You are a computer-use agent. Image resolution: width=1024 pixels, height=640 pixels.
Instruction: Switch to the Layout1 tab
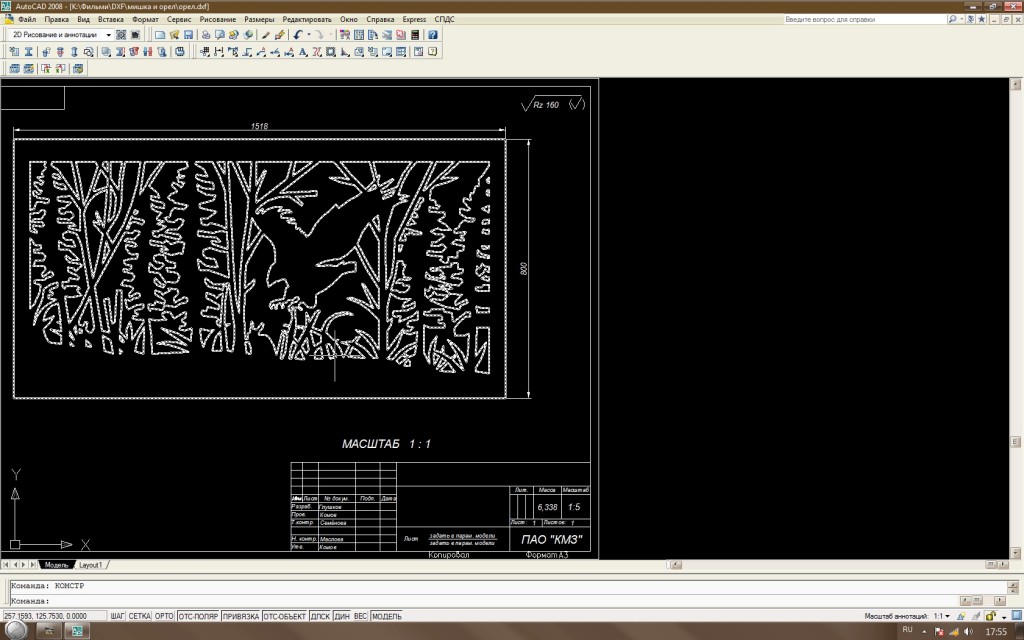tap(90, 565)
